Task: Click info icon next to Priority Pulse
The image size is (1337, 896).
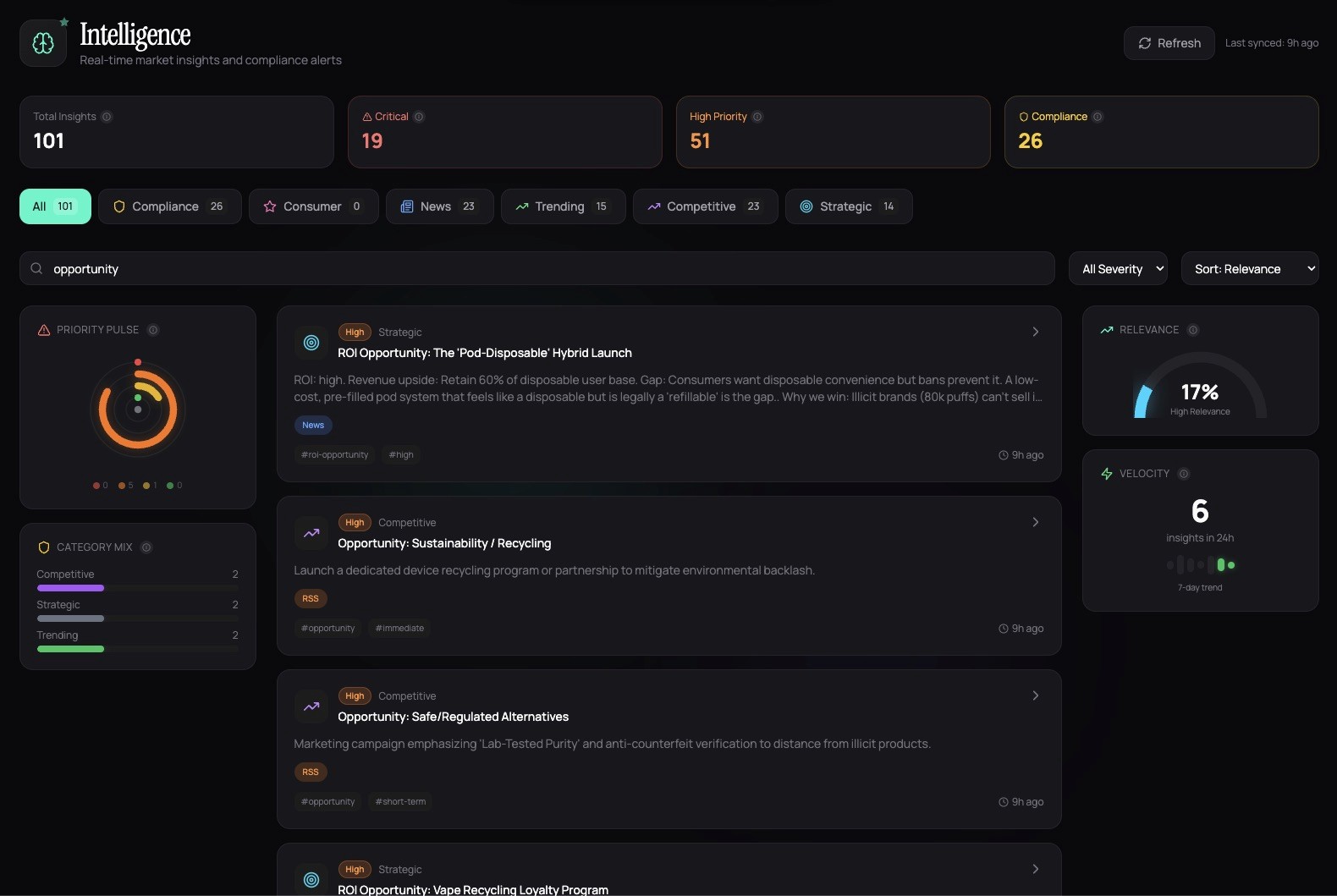Action: tap(153, 330)
